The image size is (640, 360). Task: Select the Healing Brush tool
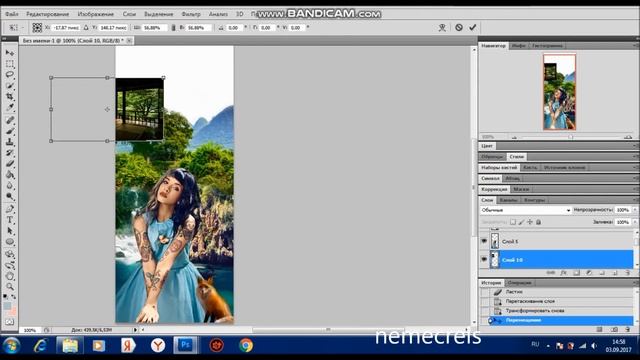[10, 120]
